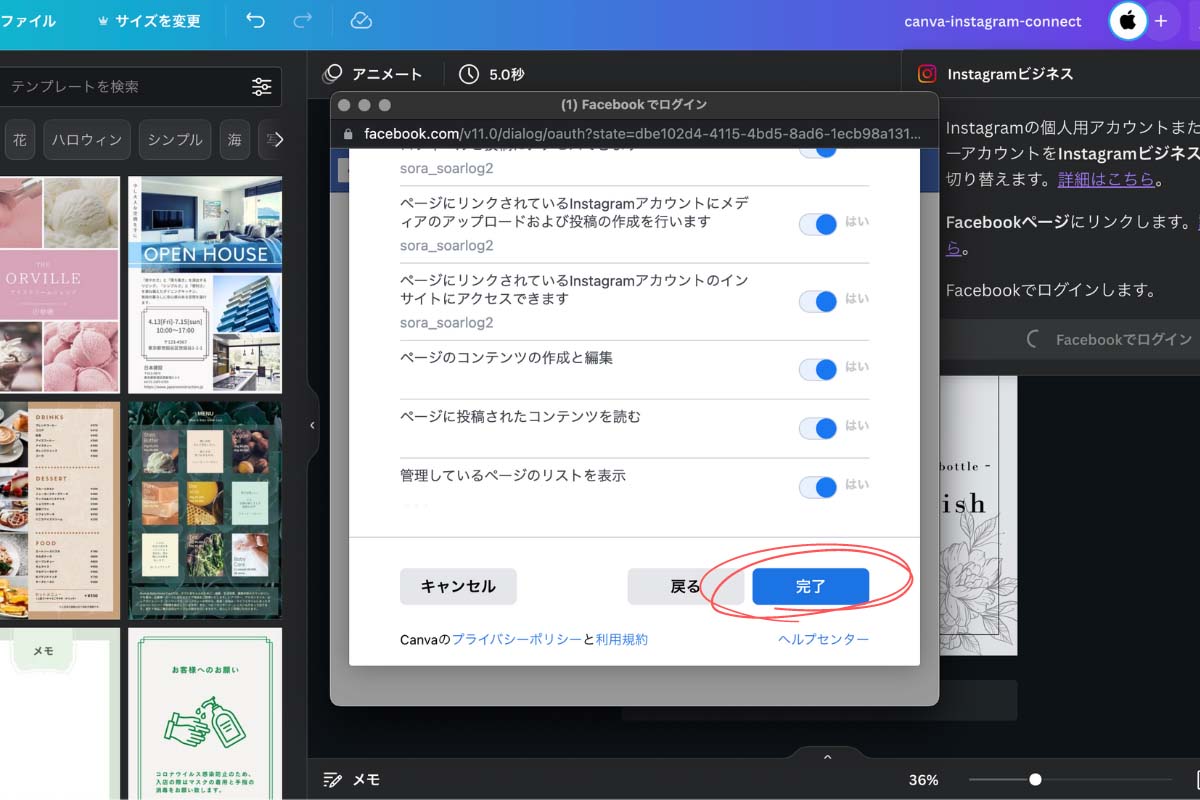
Task: Disable the ページのコンテンツの作成と編集 toggle
Action: [818, 370]
